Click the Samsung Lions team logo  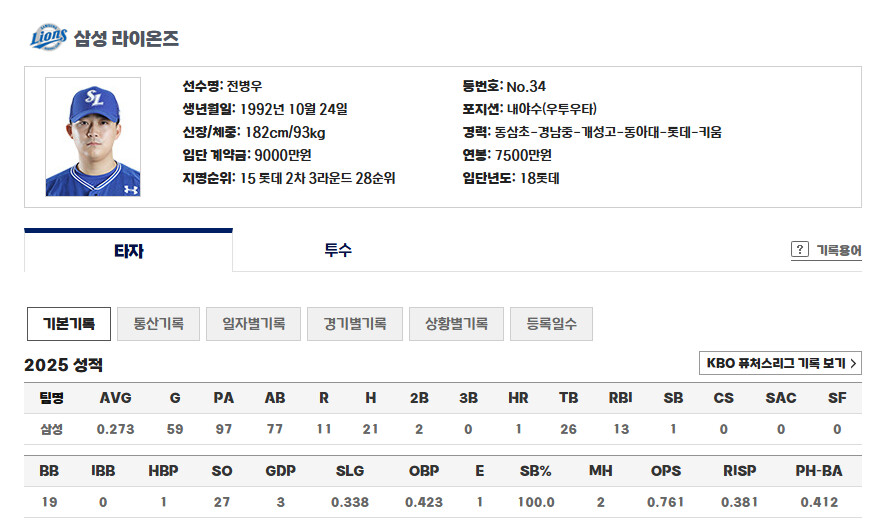click(x=49, y=37)
